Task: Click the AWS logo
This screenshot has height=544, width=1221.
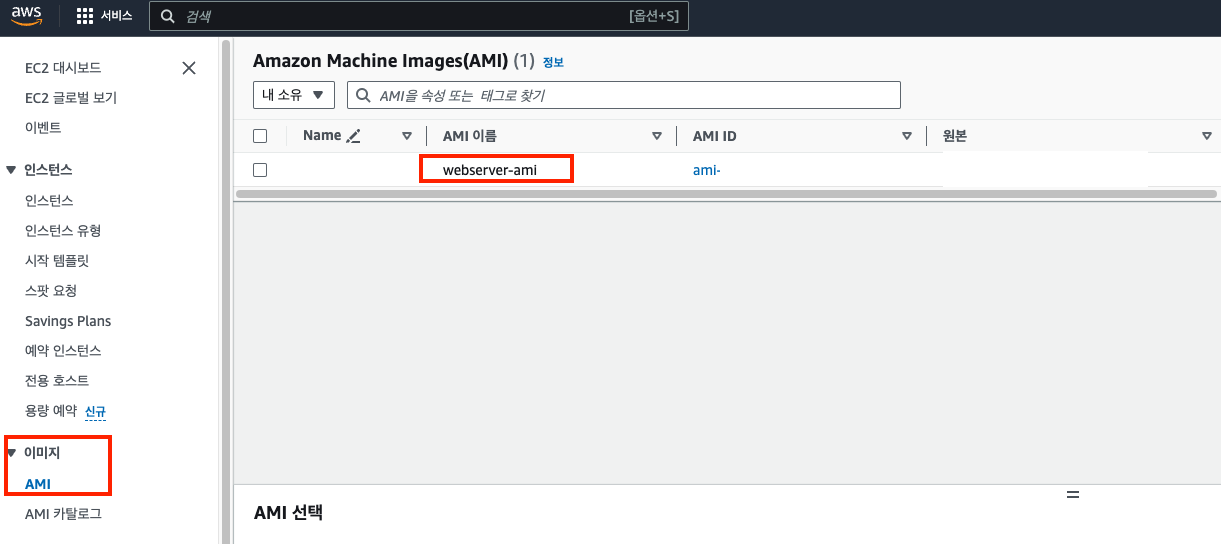Action: click(26, 16)
